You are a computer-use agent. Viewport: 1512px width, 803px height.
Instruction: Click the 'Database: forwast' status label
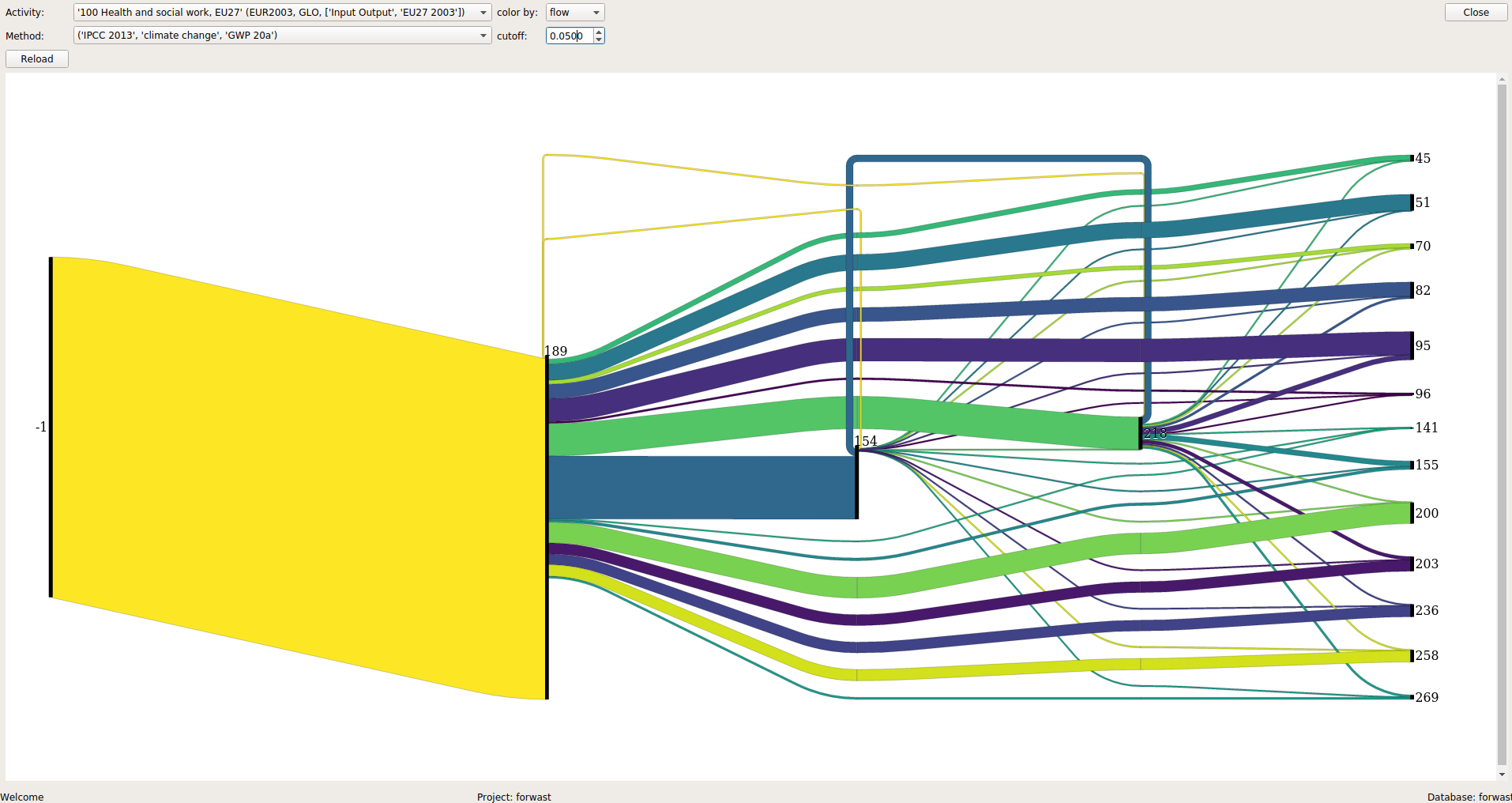pos(1467,797)
